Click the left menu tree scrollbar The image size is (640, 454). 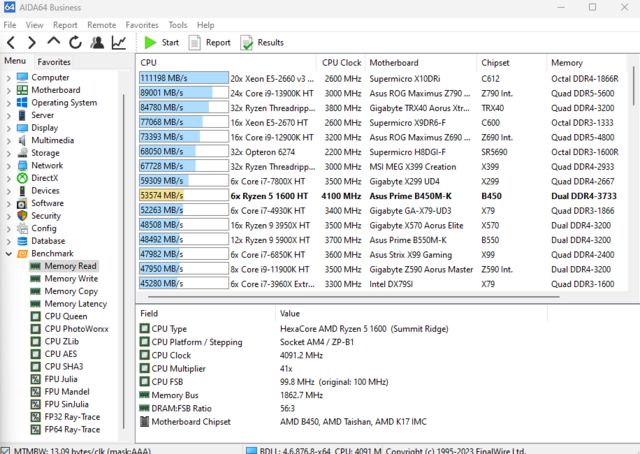[124, 261]
